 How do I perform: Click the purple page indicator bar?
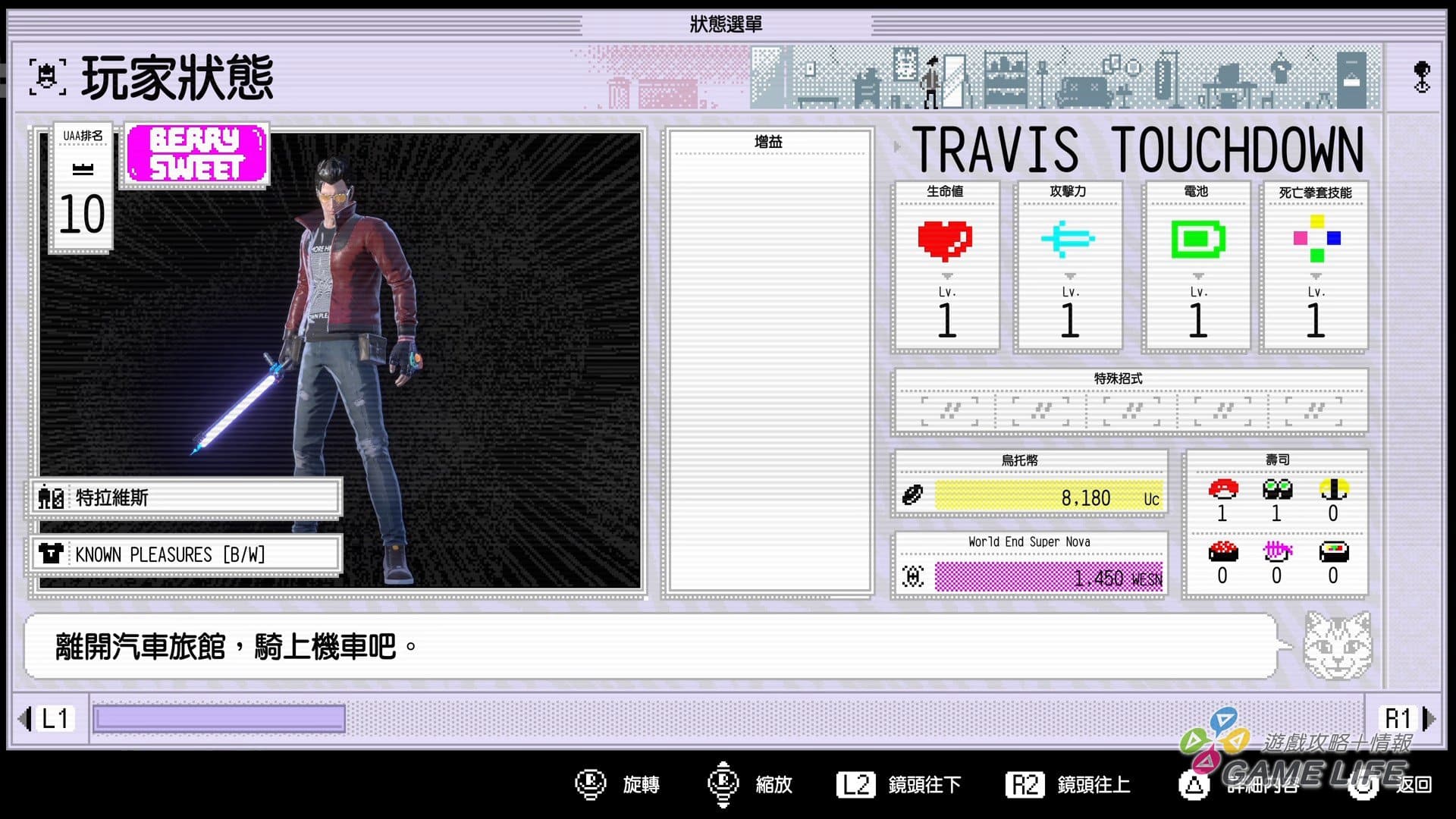pos(219,719)
